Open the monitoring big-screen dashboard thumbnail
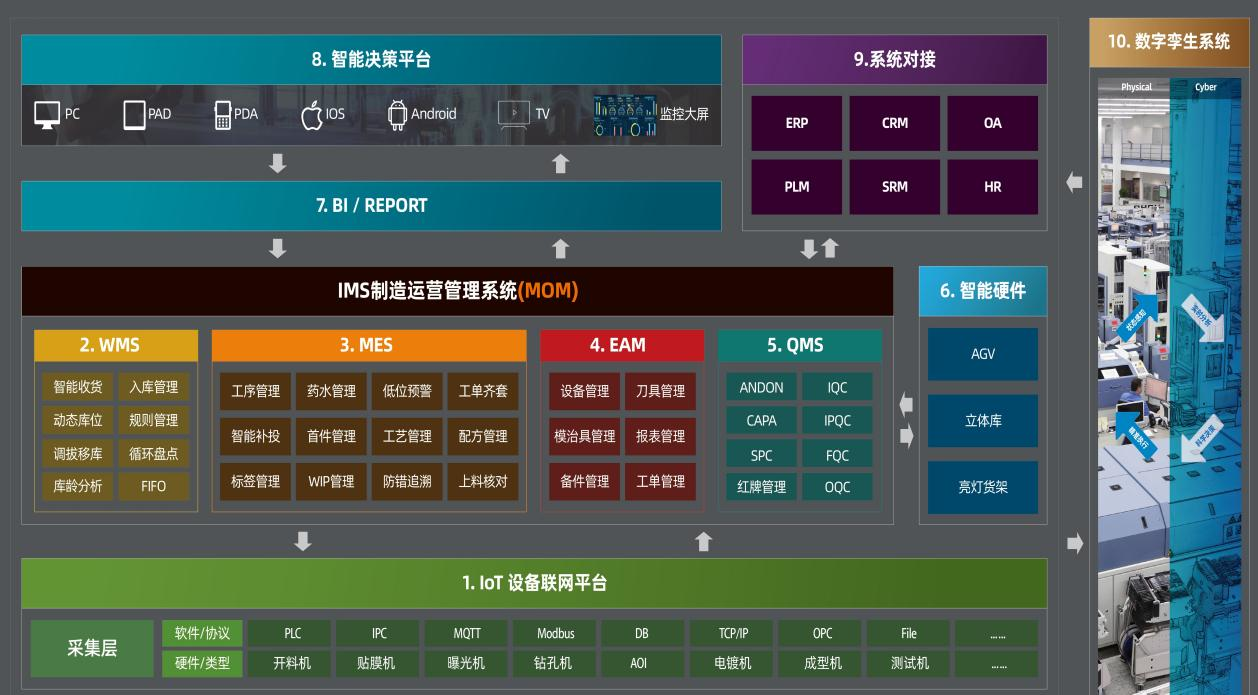 point(624,115)
